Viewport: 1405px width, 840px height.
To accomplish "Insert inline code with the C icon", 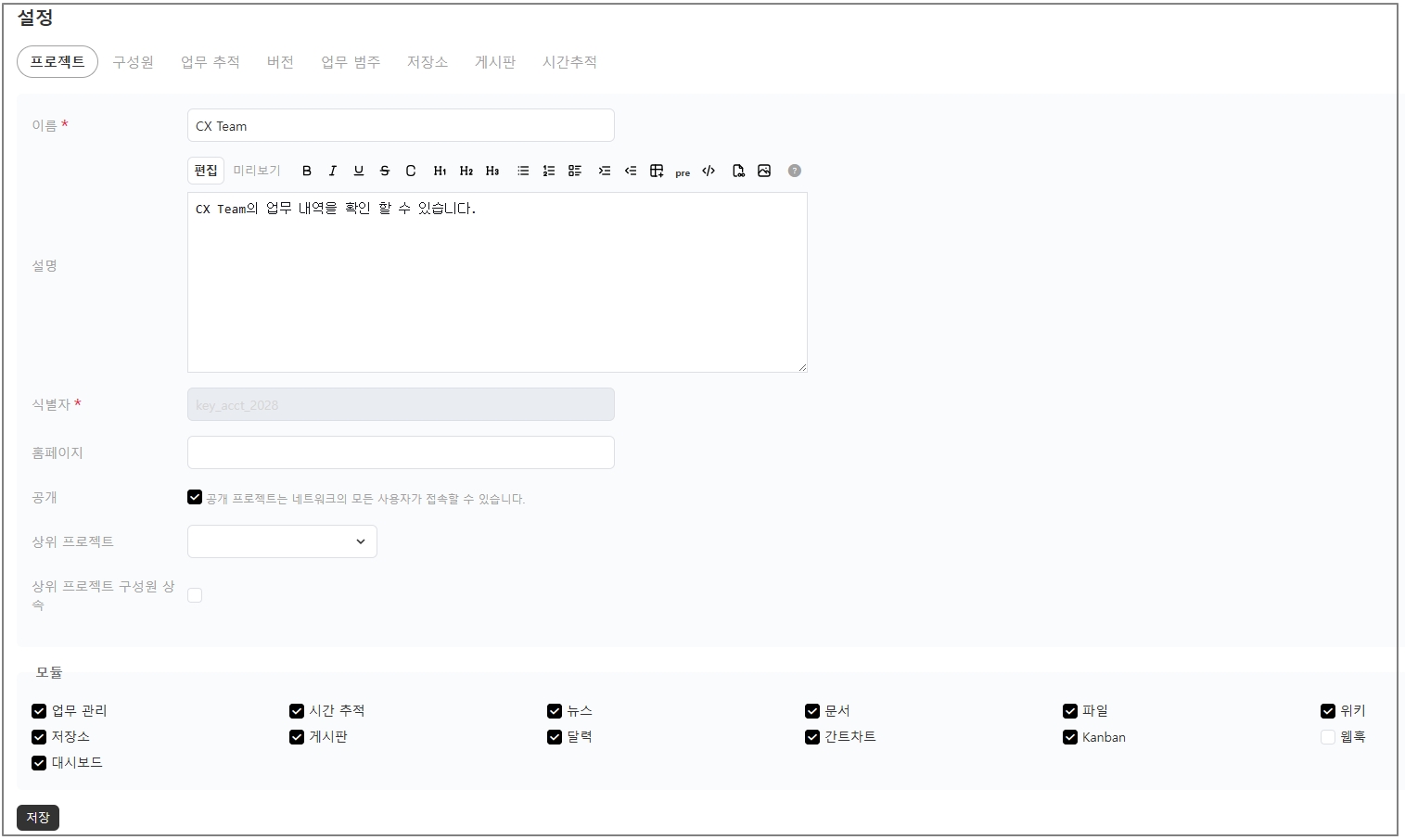I will click(x=411, y=171).
